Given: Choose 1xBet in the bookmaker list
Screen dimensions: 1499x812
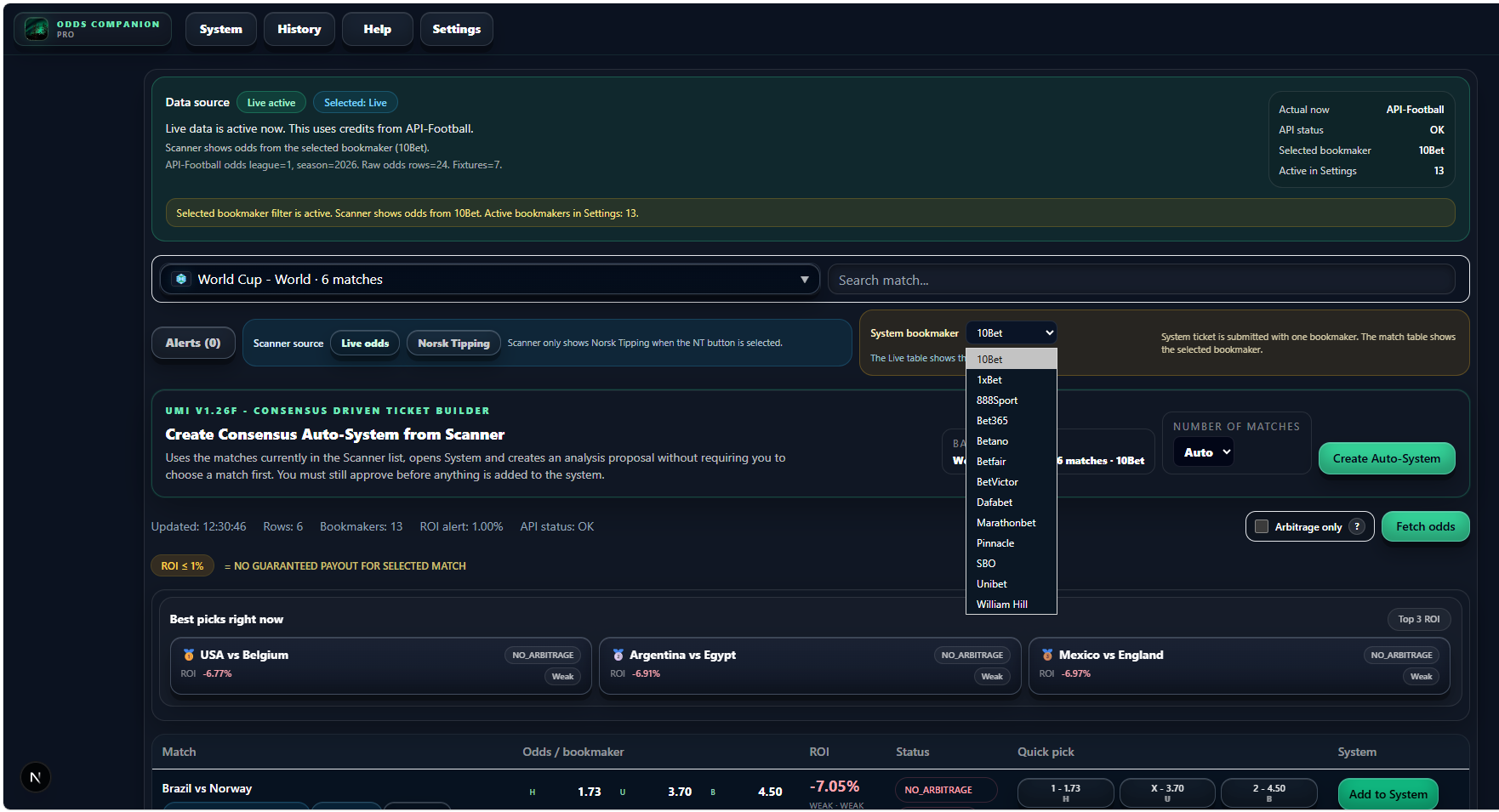Looking at the screenshot, I should (x=1012, y=380).
